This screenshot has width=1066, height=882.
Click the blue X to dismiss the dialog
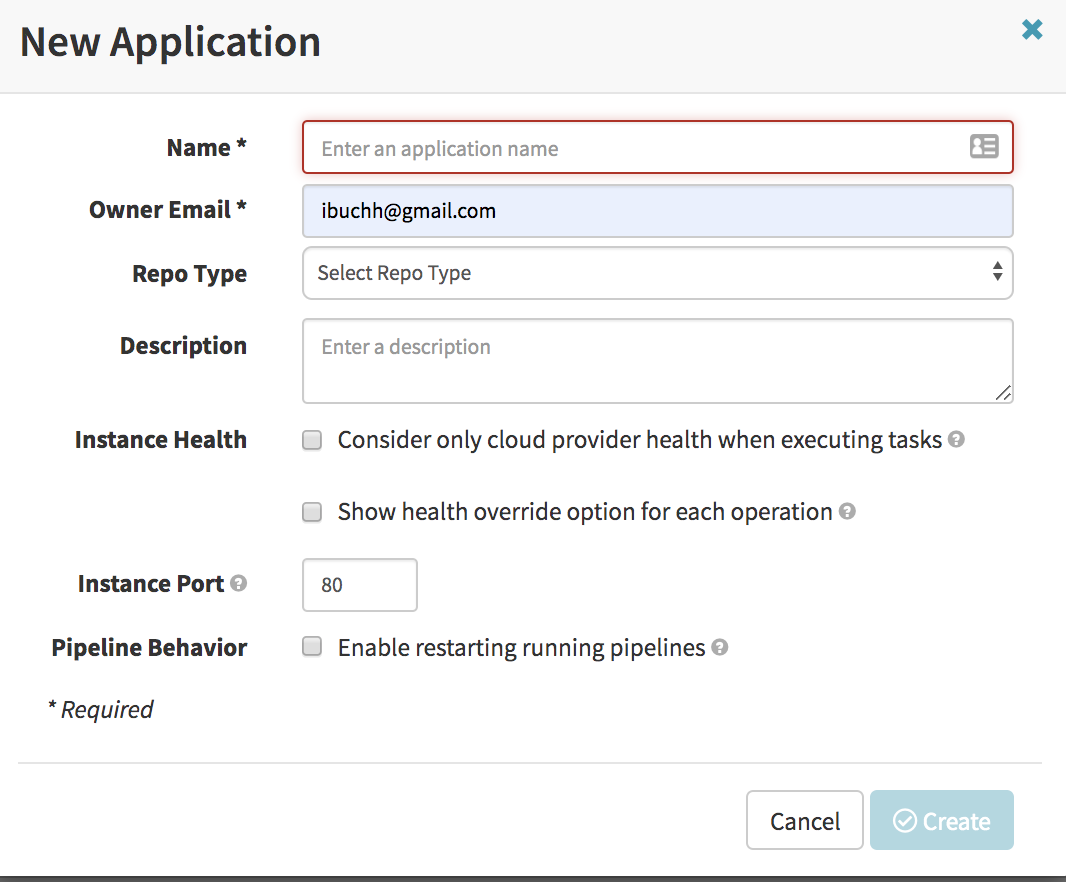tap(1032, 29)
